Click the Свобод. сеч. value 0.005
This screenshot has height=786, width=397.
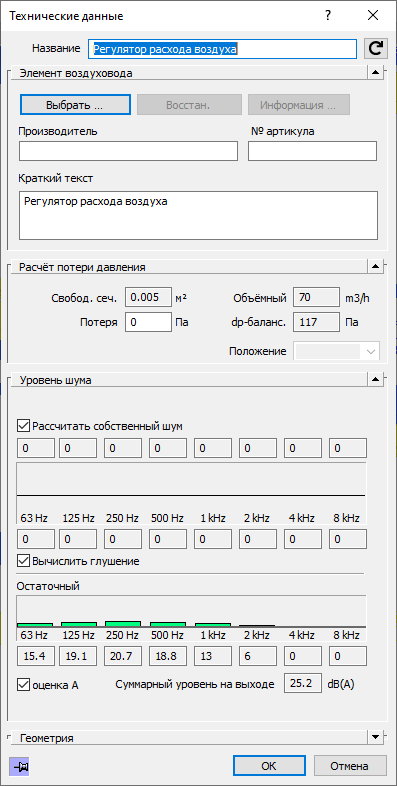point(148,298)
